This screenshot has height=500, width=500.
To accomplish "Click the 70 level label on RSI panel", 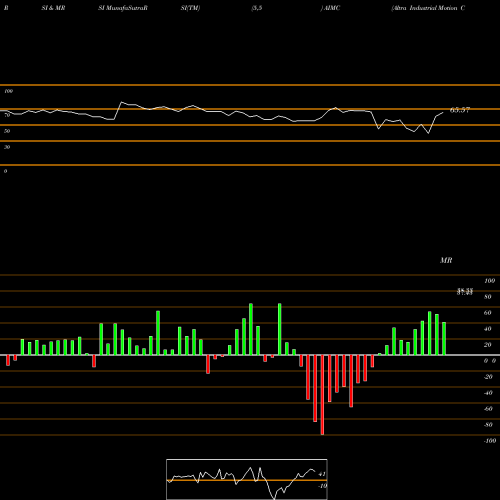I will pyautogui.click(x=7, y=115).
